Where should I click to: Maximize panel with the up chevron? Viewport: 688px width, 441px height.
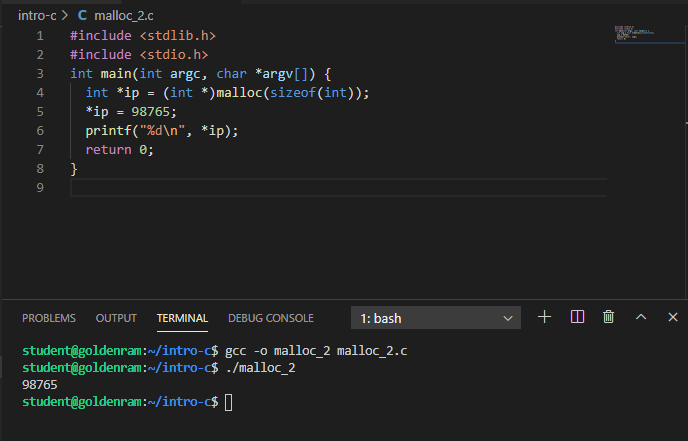pos(641,317)
